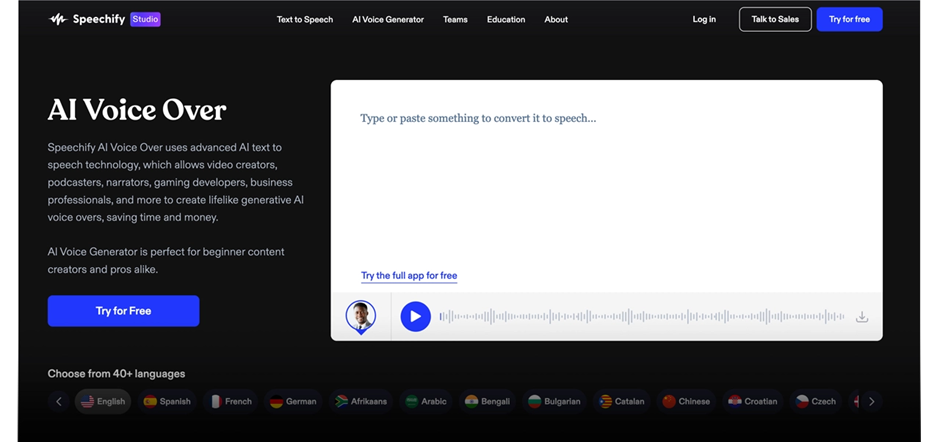Show previous languages with left arrow
Viewport: 940px width, 442px height.
(x=59, y=401)
